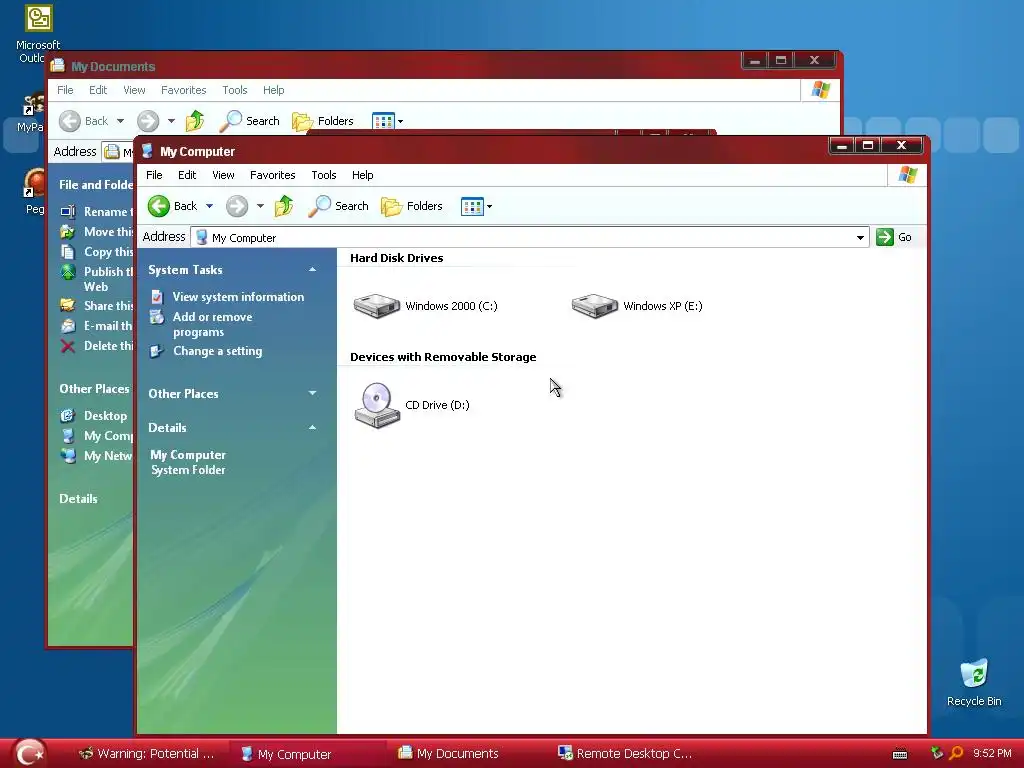Open the Favorites menu in My Computer
Viewport: 1024px width, 768px height.
[x=272, y=175]
